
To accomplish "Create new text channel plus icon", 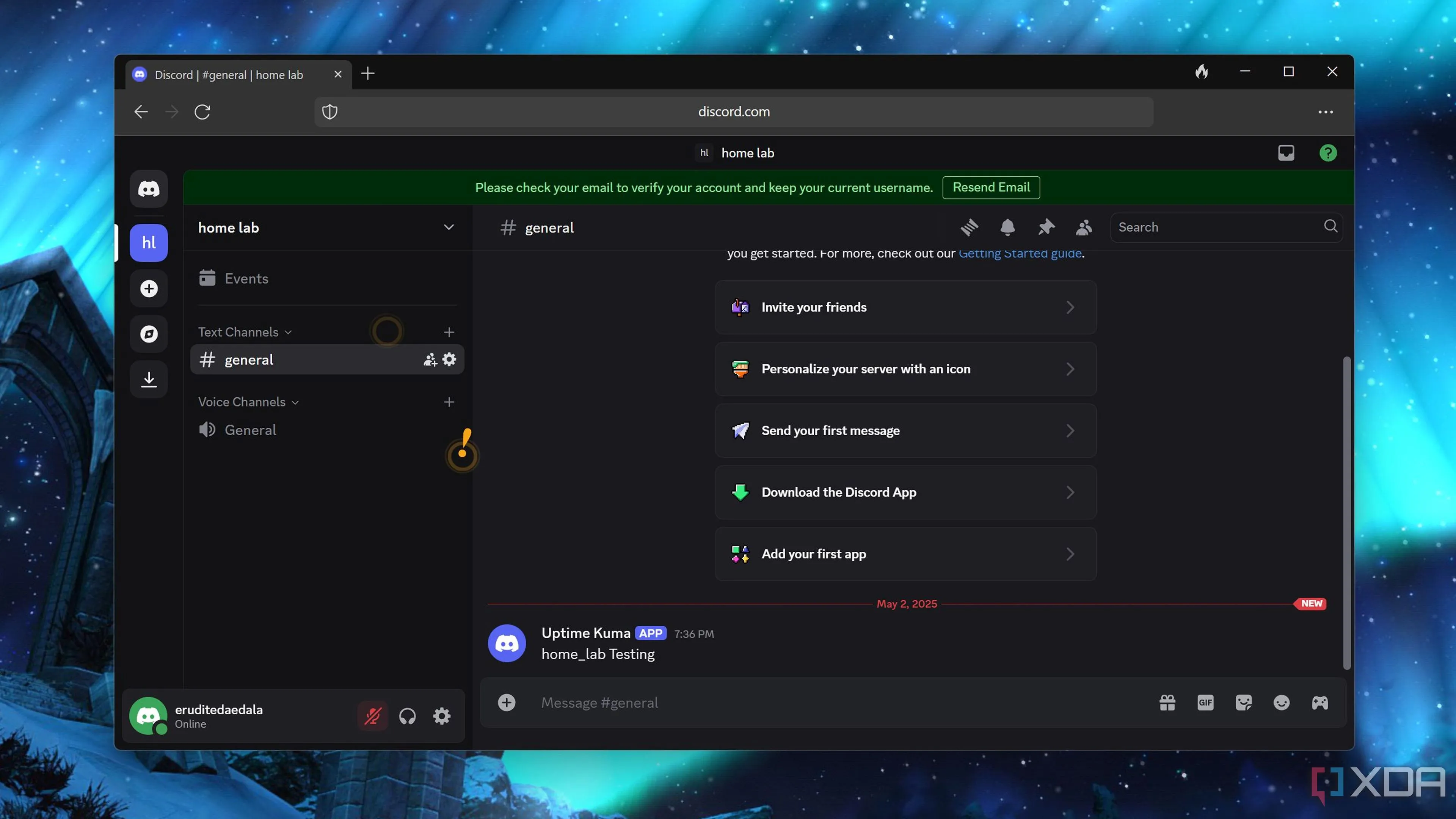I will (449, 332).
